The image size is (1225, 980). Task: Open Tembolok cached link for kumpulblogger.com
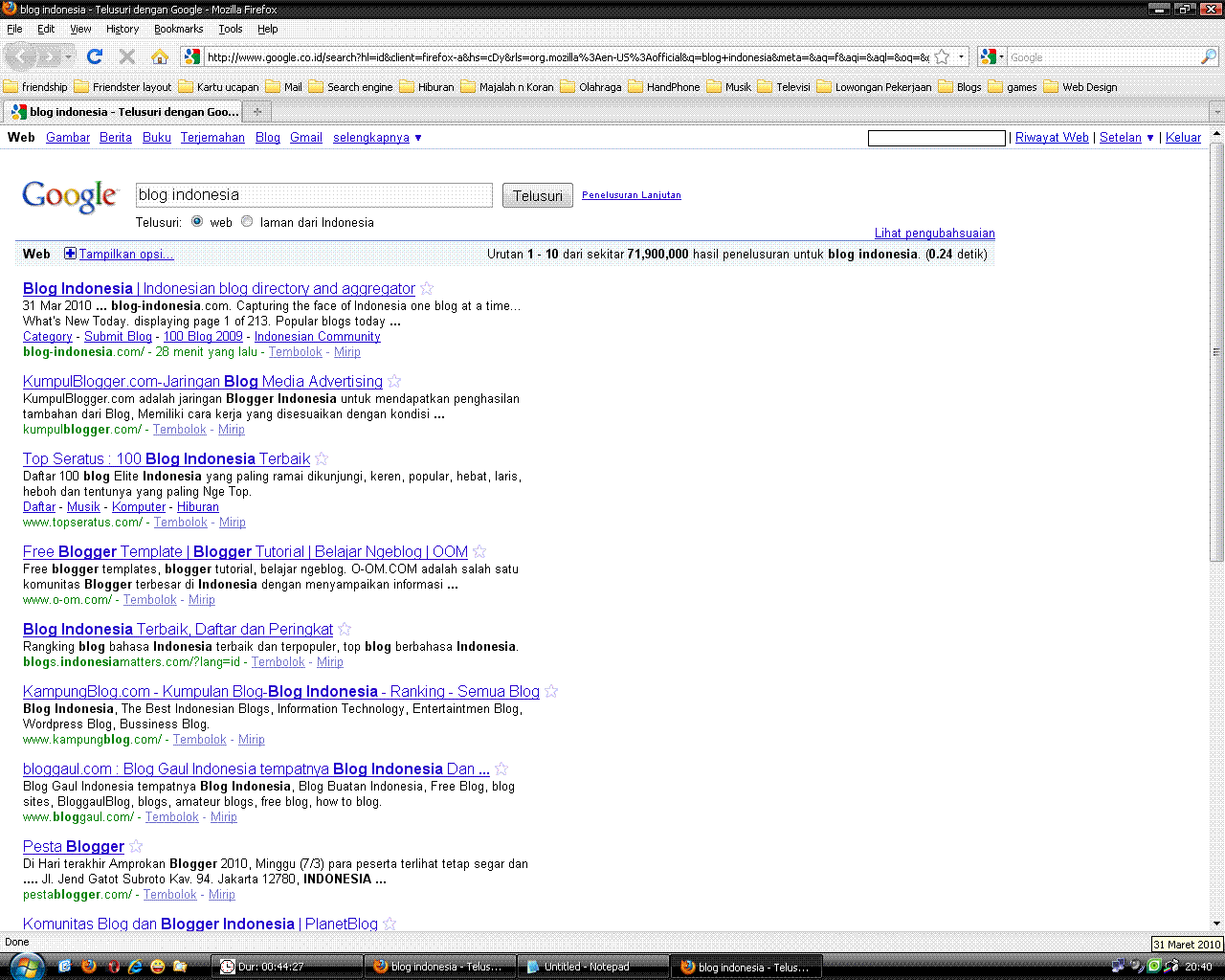(x=180, y=430)
